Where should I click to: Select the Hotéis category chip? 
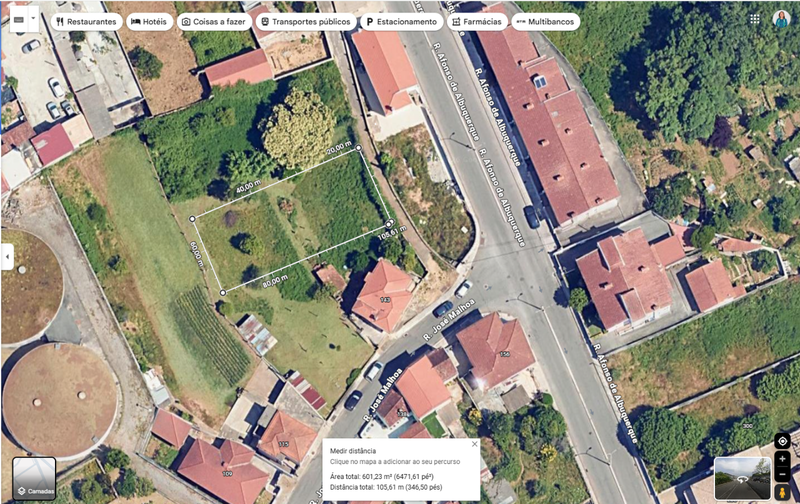149,22
